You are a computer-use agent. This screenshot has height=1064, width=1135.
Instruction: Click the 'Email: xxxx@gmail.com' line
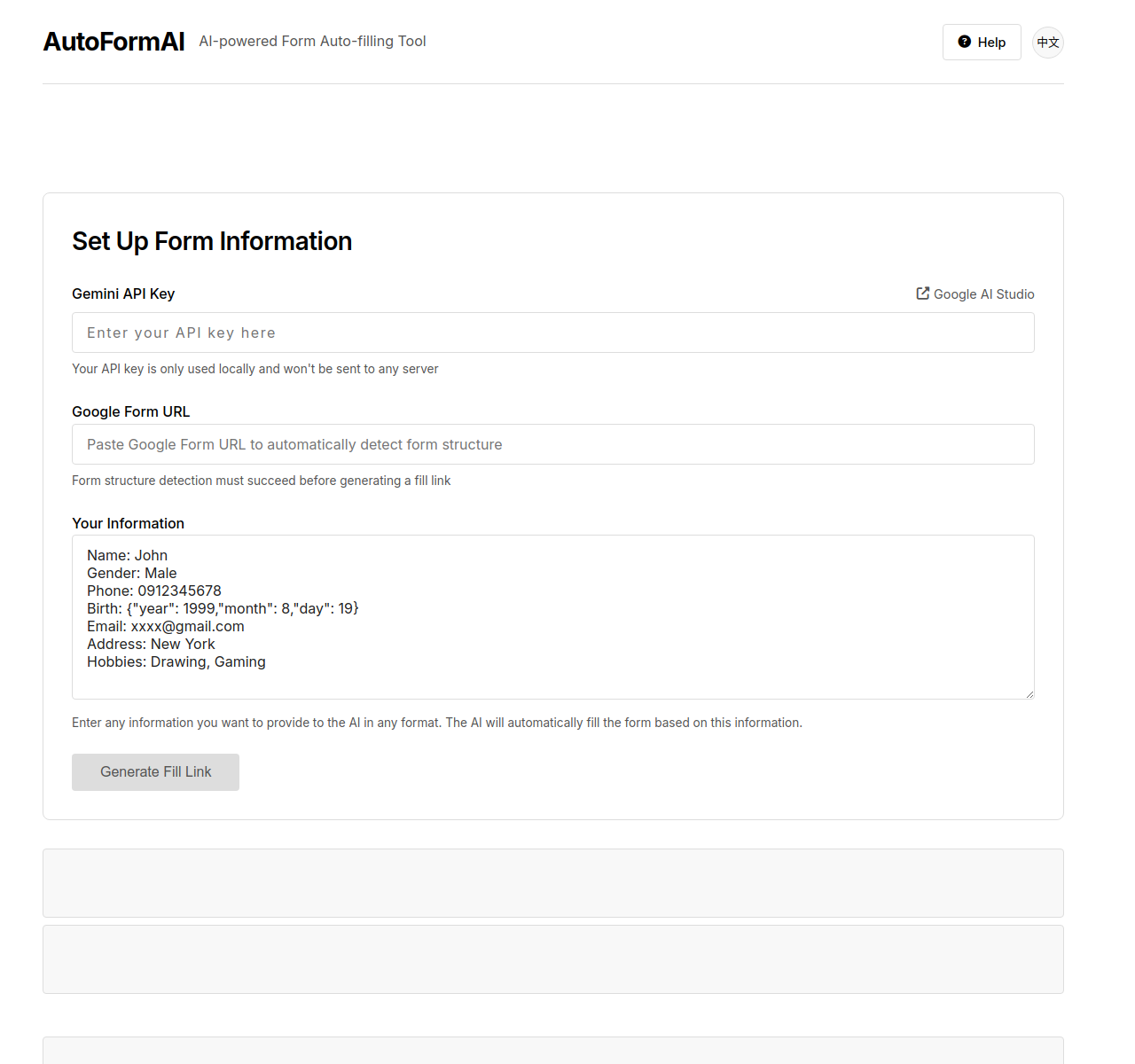166,626
